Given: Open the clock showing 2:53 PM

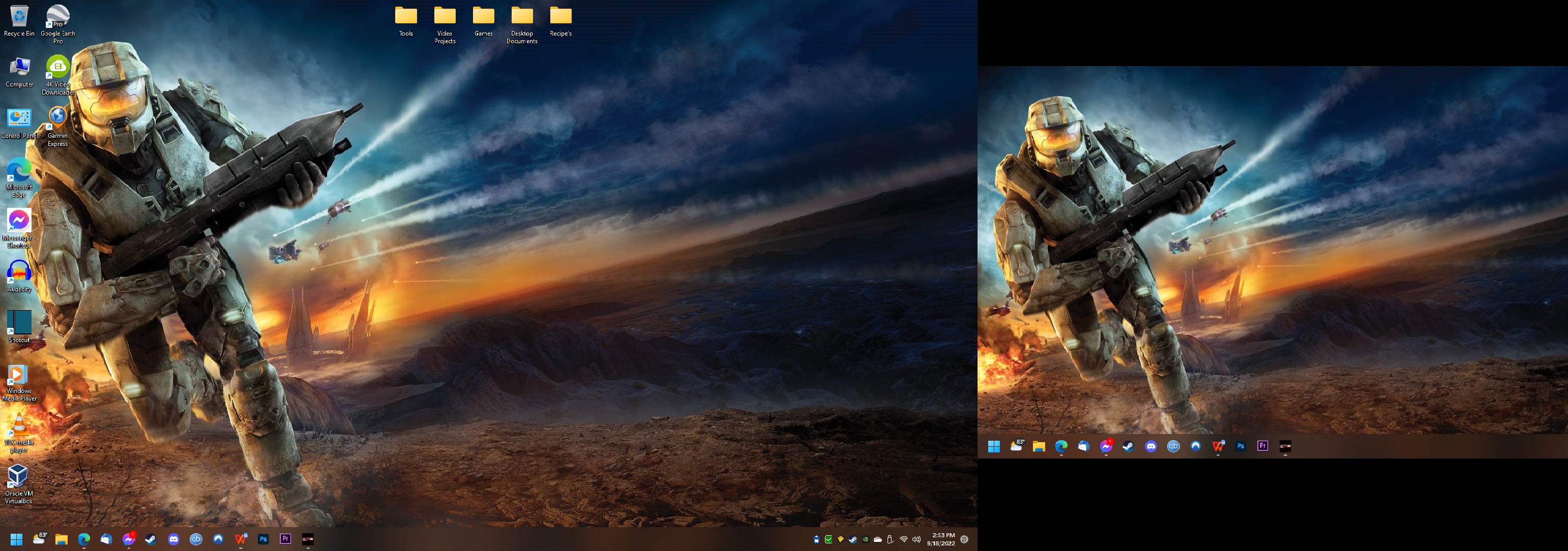Looking at the screenshot, I should click(x=941, y=539).
